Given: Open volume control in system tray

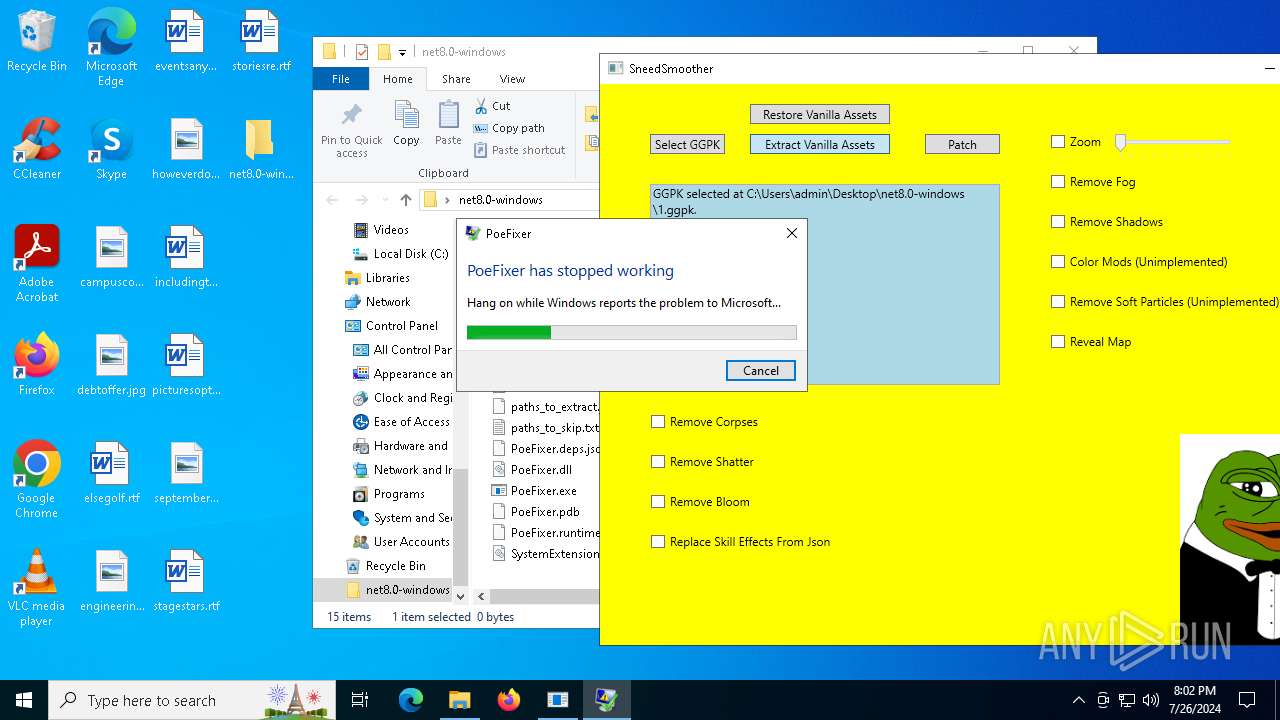Looking at the screenshot, I should click(x=1150, y=700).
